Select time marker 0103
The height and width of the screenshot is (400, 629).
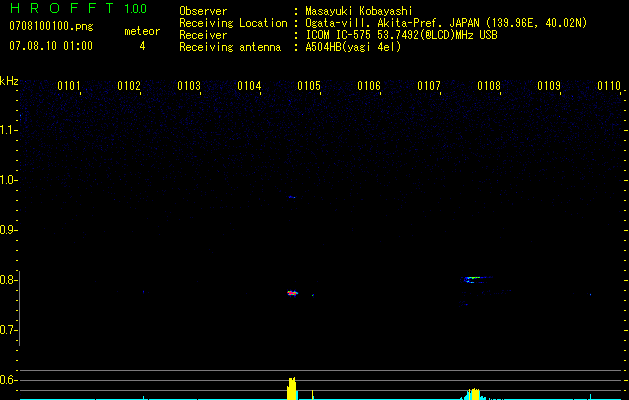(189, 86)
